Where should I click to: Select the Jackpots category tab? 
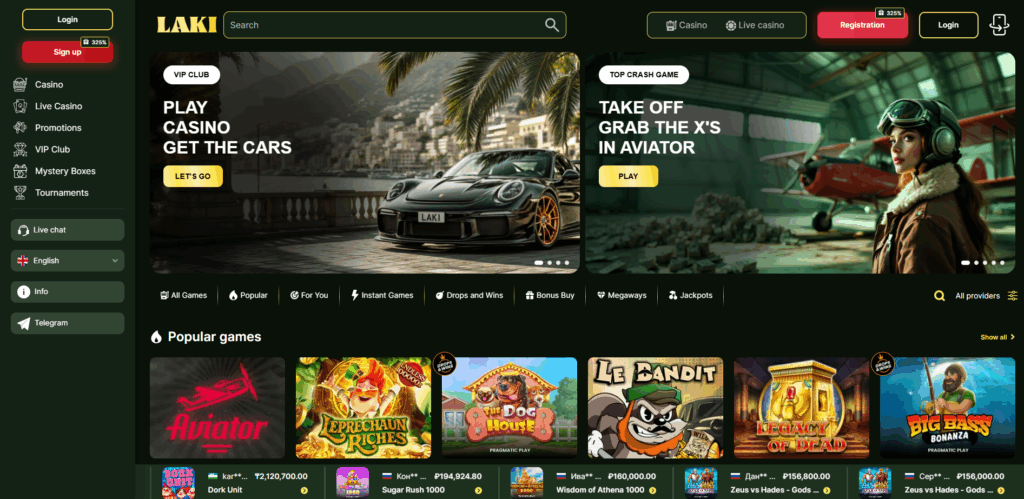coord(690,295)
